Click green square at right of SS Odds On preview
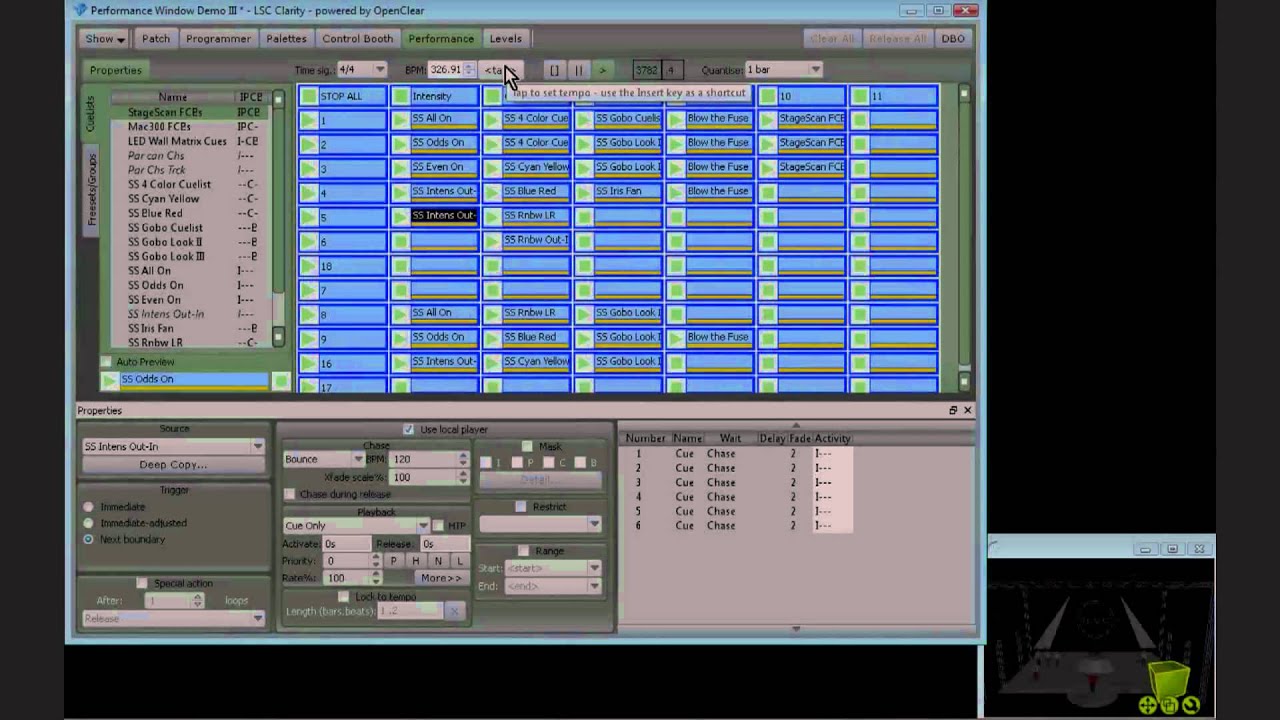1280x720 pixels. tap(281, 380)
